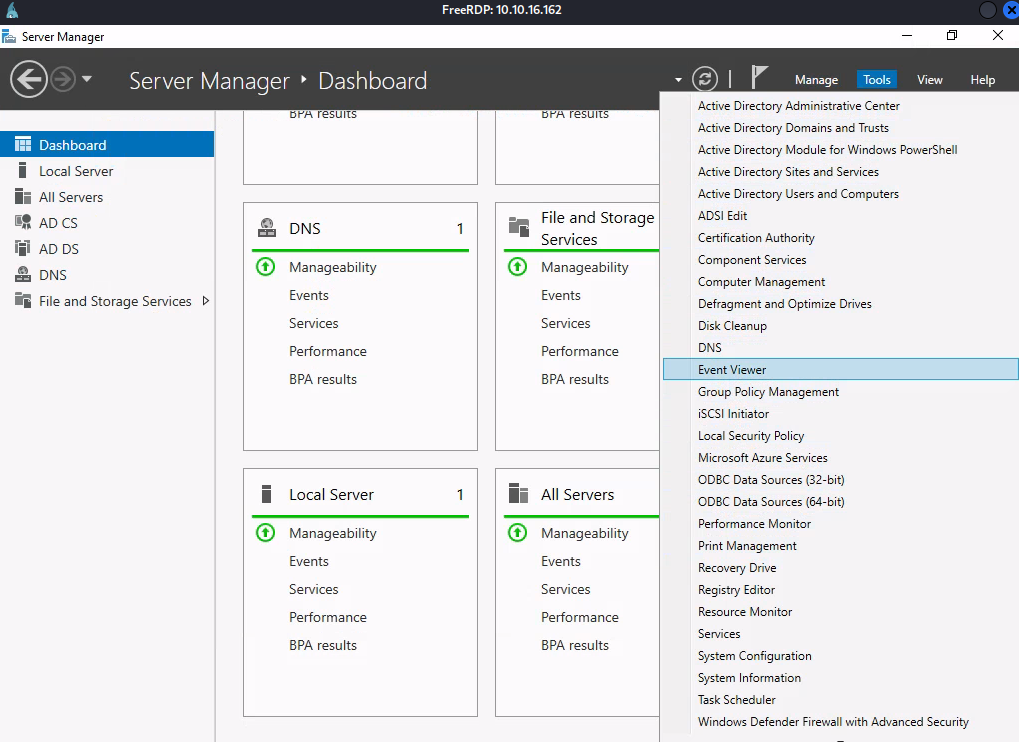Click the File and Storage Services sidebar icon
1019x742 pixels.
point(23,300)
